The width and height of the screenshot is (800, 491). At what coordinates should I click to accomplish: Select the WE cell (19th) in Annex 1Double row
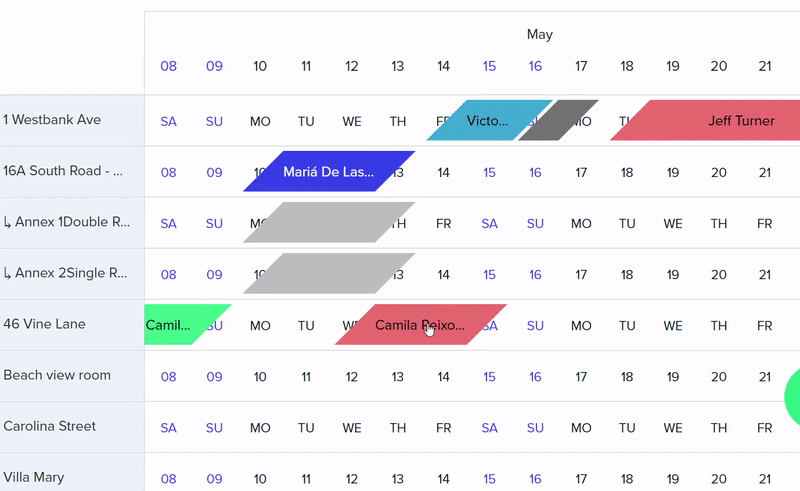point(673,224)
